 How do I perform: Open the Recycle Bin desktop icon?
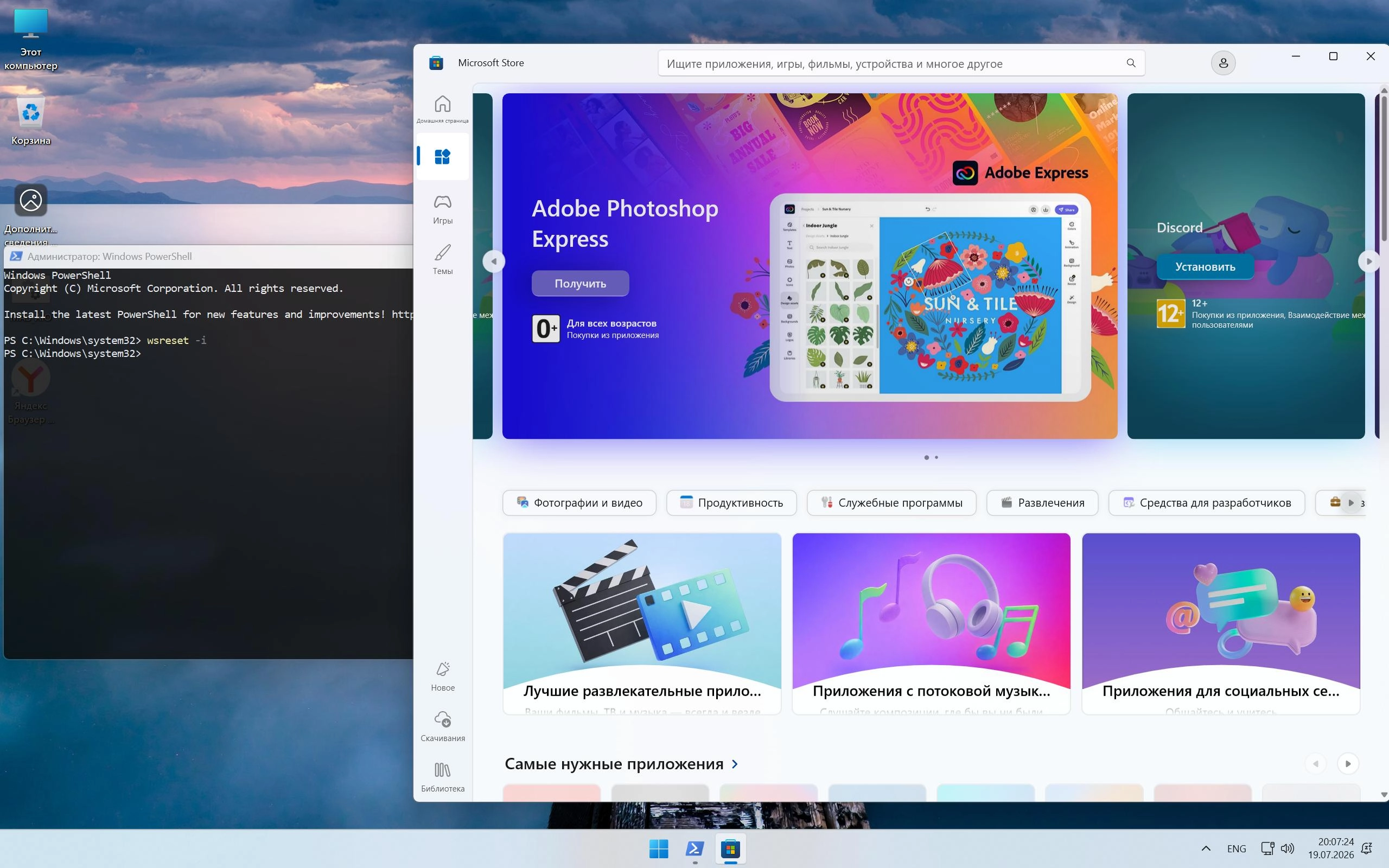pos(31,122)
